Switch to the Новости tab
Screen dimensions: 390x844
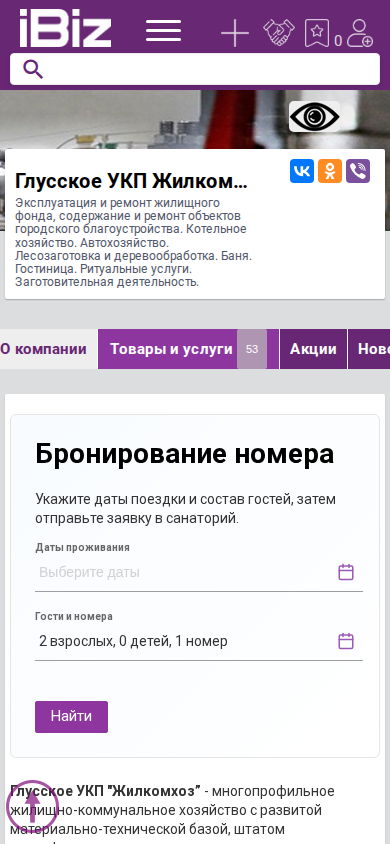tap(370, 349)
